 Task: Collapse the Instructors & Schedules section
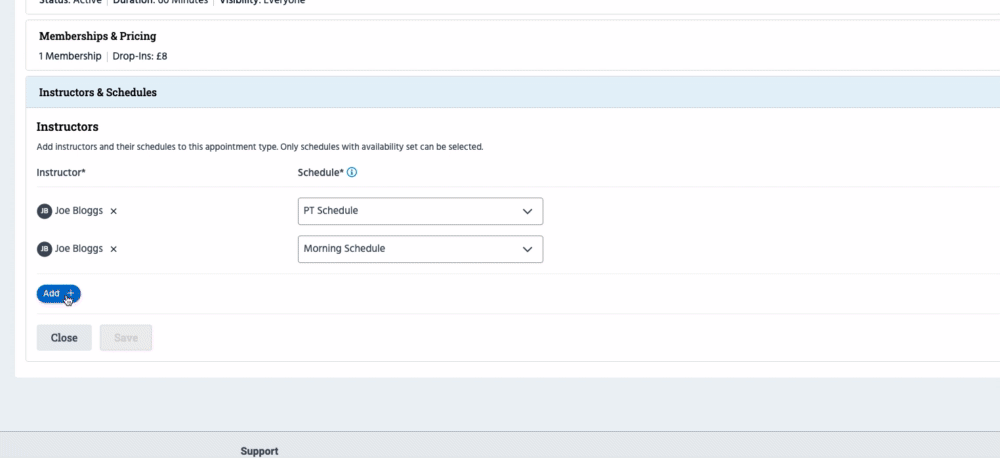pyautogui.click(x=97, y=92)
